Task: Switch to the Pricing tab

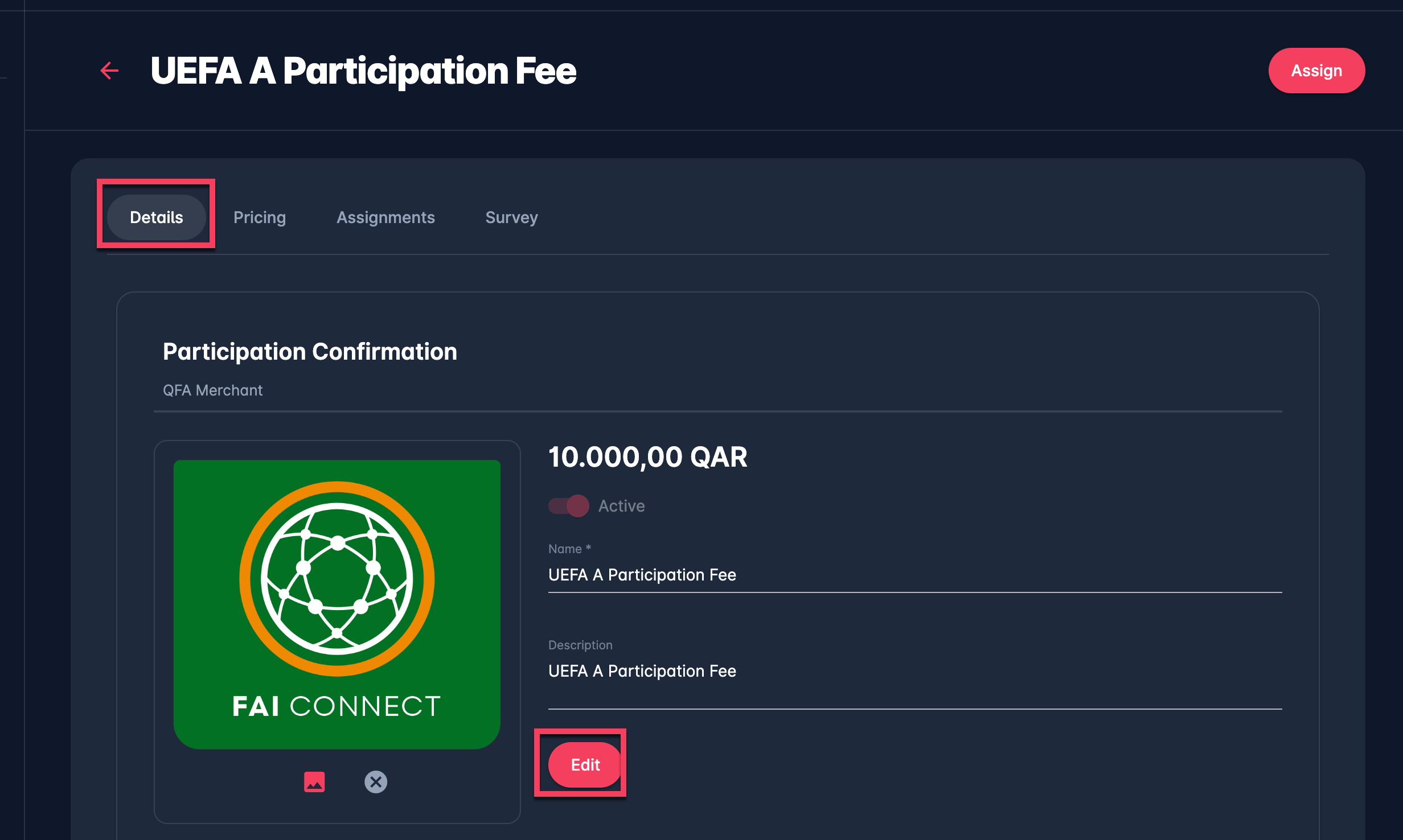Action: [x=260, y=217]
